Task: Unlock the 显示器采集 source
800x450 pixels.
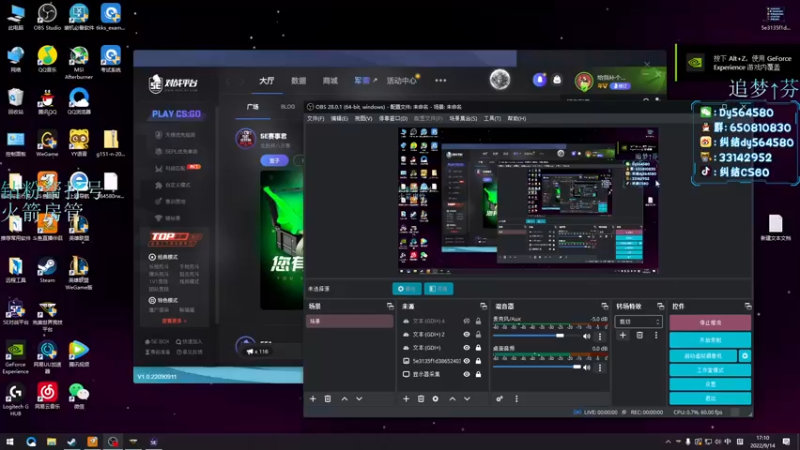Action: click(x=478, y=374)
